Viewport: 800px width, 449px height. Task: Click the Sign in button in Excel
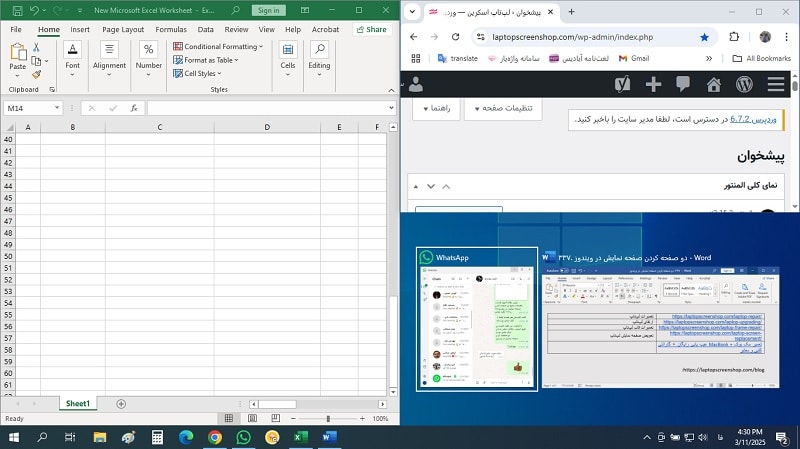pos(268,10)
